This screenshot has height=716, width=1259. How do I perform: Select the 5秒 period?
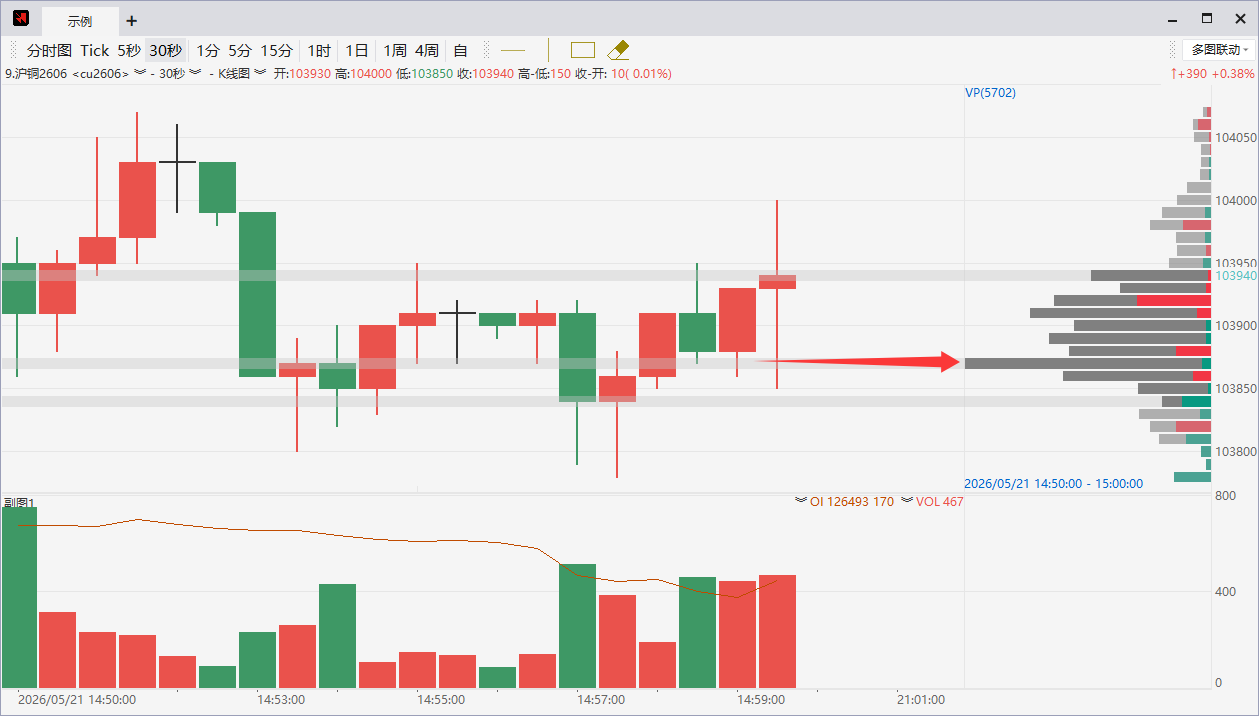point(129,50)
